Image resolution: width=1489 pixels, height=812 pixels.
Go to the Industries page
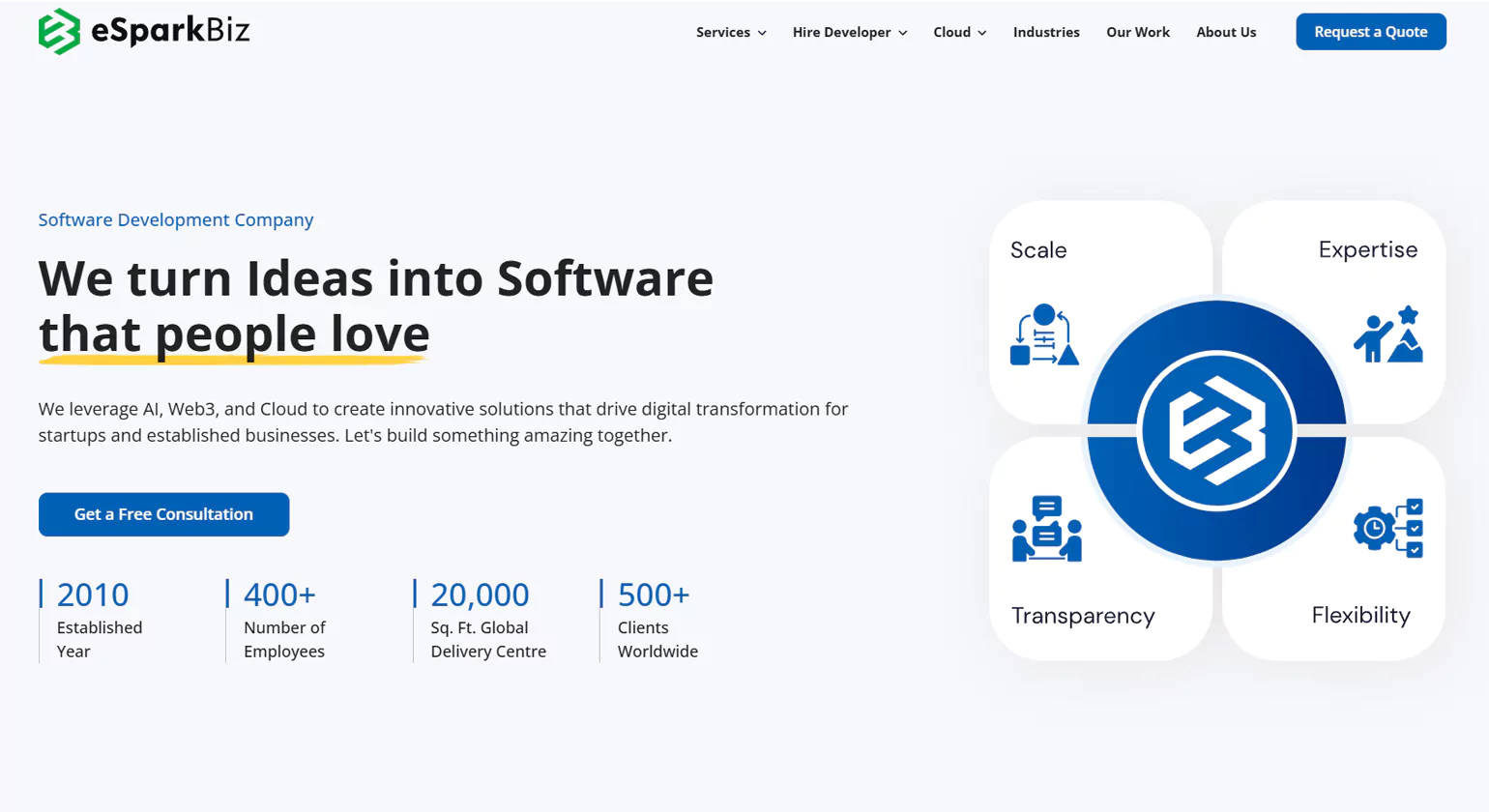(1046, 32)
